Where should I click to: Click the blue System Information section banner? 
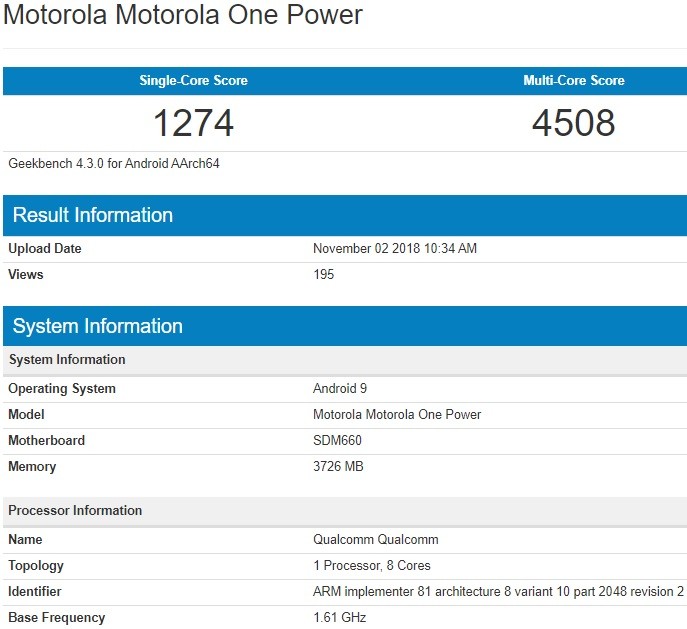(x=345, y=326)
